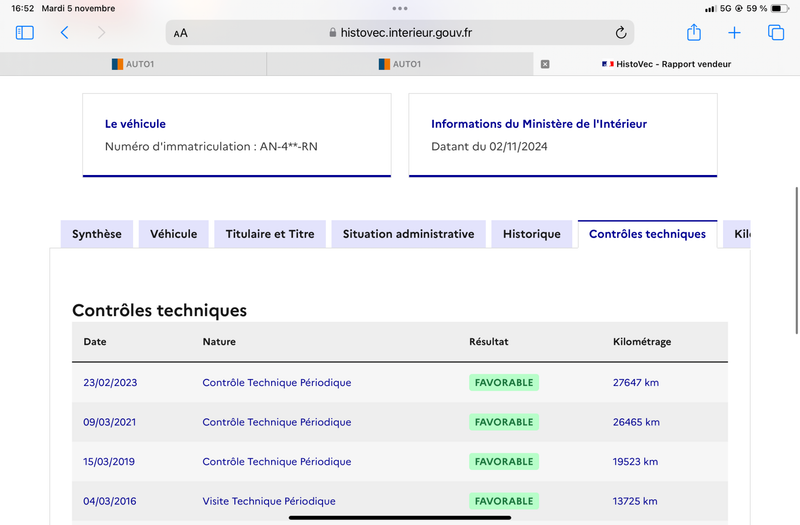Select the Titulaire et Titre tab
Screen dimensions: 800x525
click(x=270, y=234)
